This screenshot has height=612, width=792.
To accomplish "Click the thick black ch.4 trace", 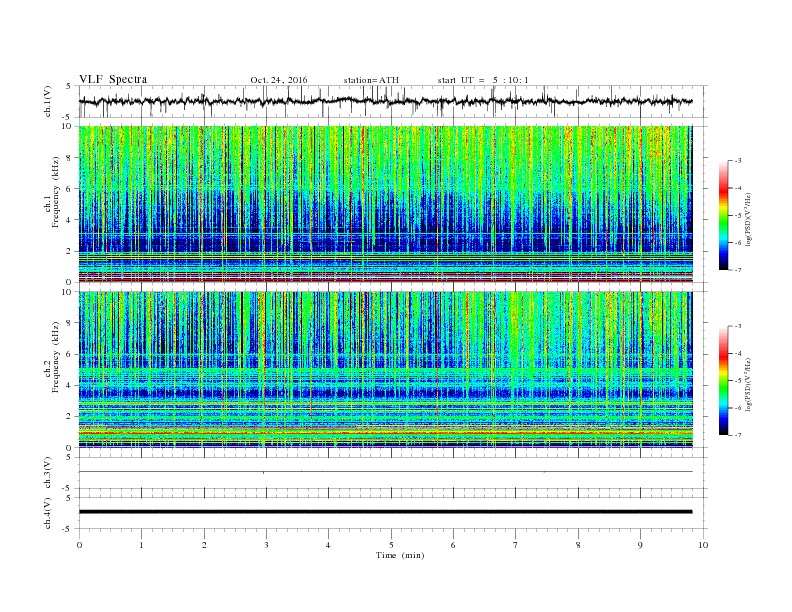I will click(385, 512).
